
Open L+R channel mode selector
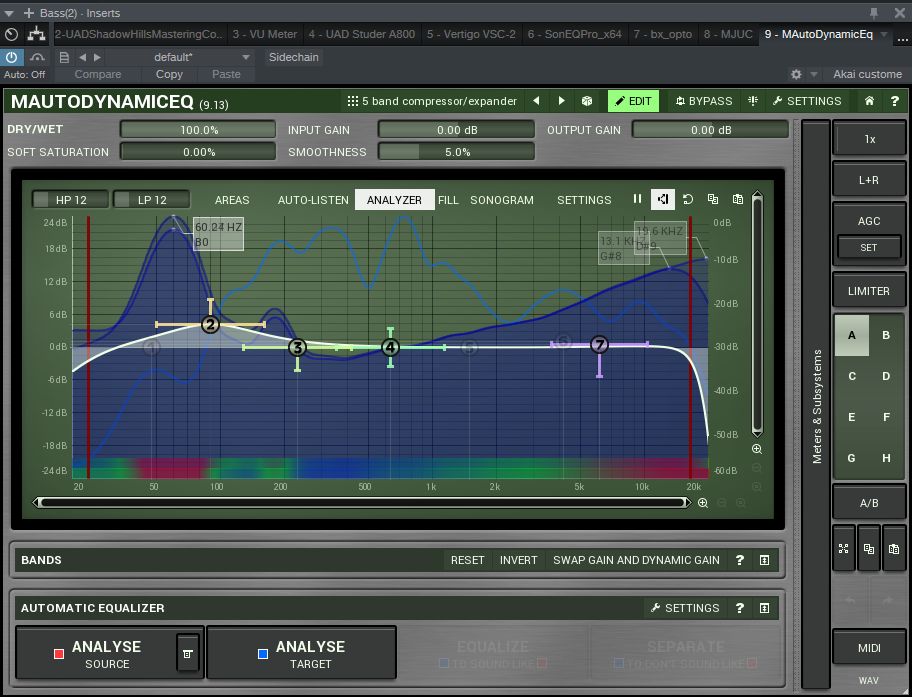pyautogui.click(x=869, y=180)
